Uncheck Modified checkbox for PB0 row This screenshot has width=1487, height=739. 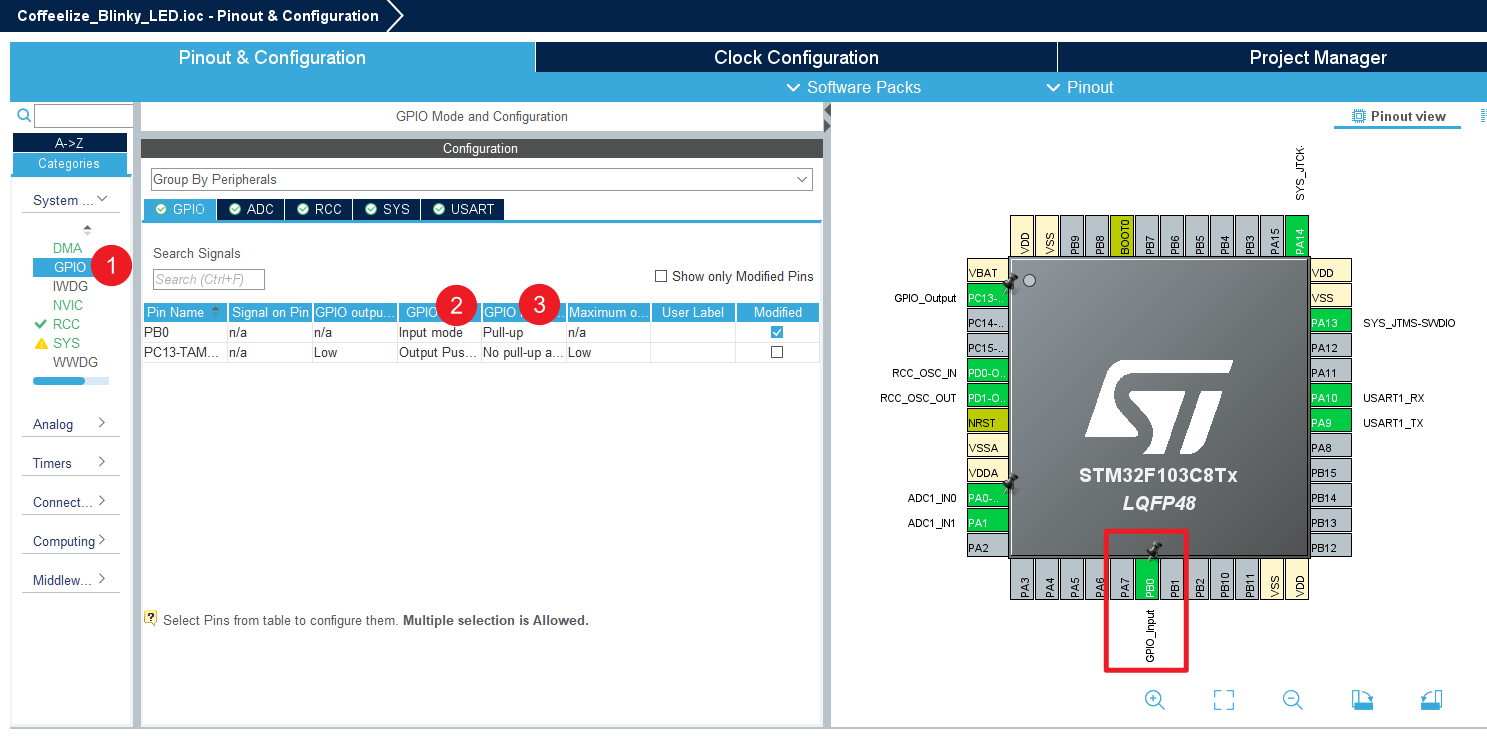(777, 332)
